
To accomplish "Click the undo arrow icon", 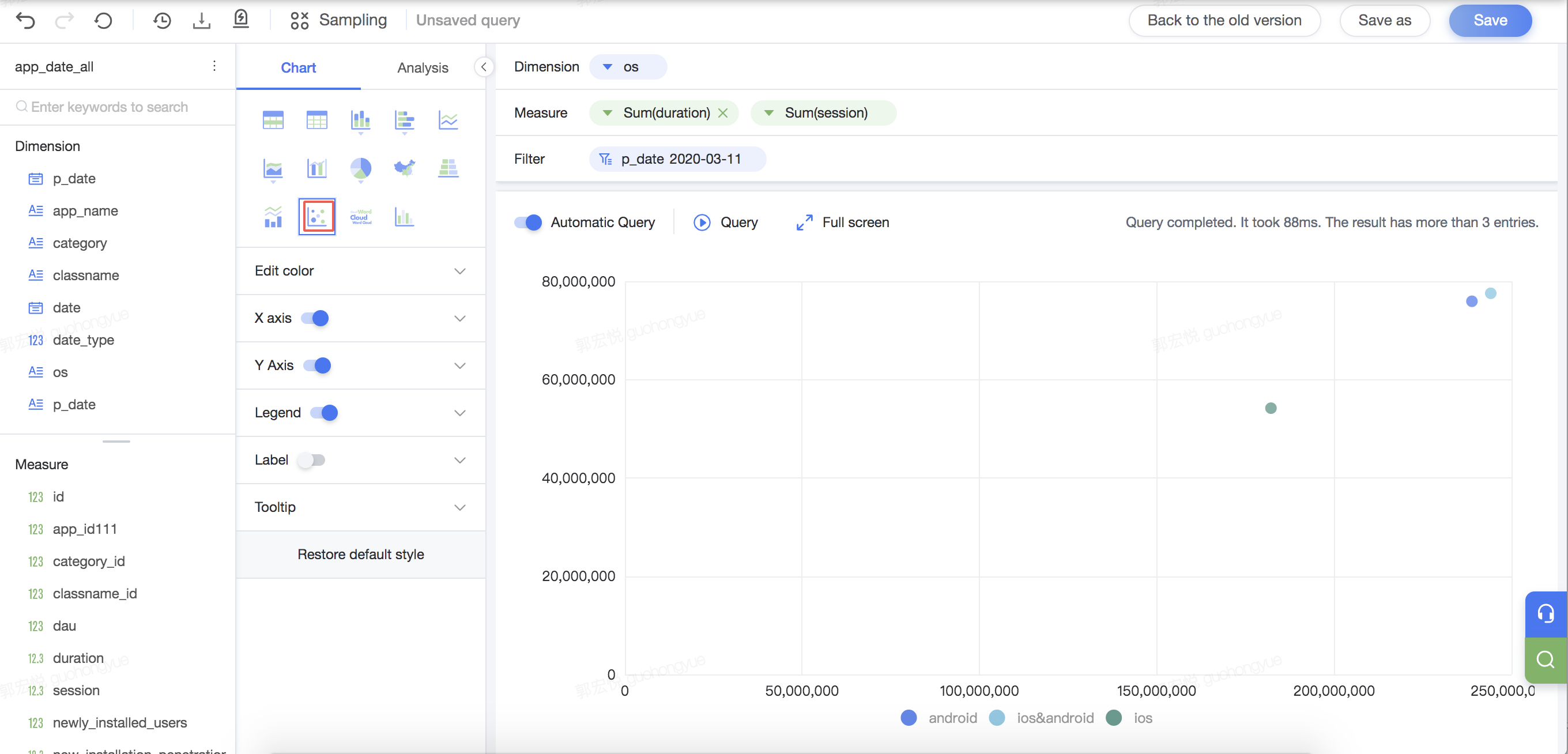I will (25, 21).
